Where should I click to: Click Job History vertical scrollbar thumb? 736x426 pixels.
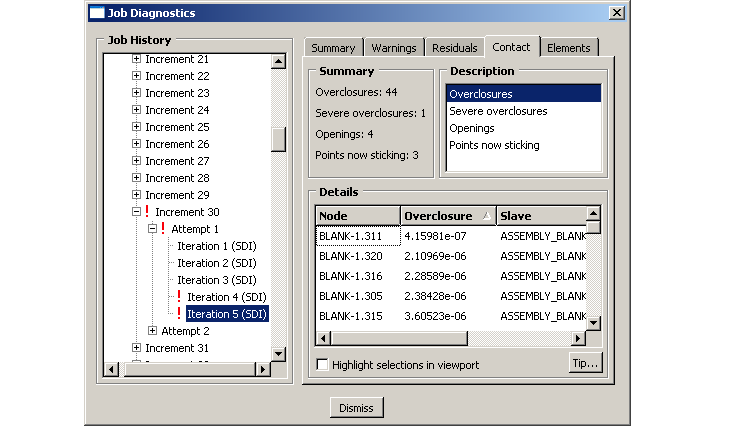tap(278, 139)
